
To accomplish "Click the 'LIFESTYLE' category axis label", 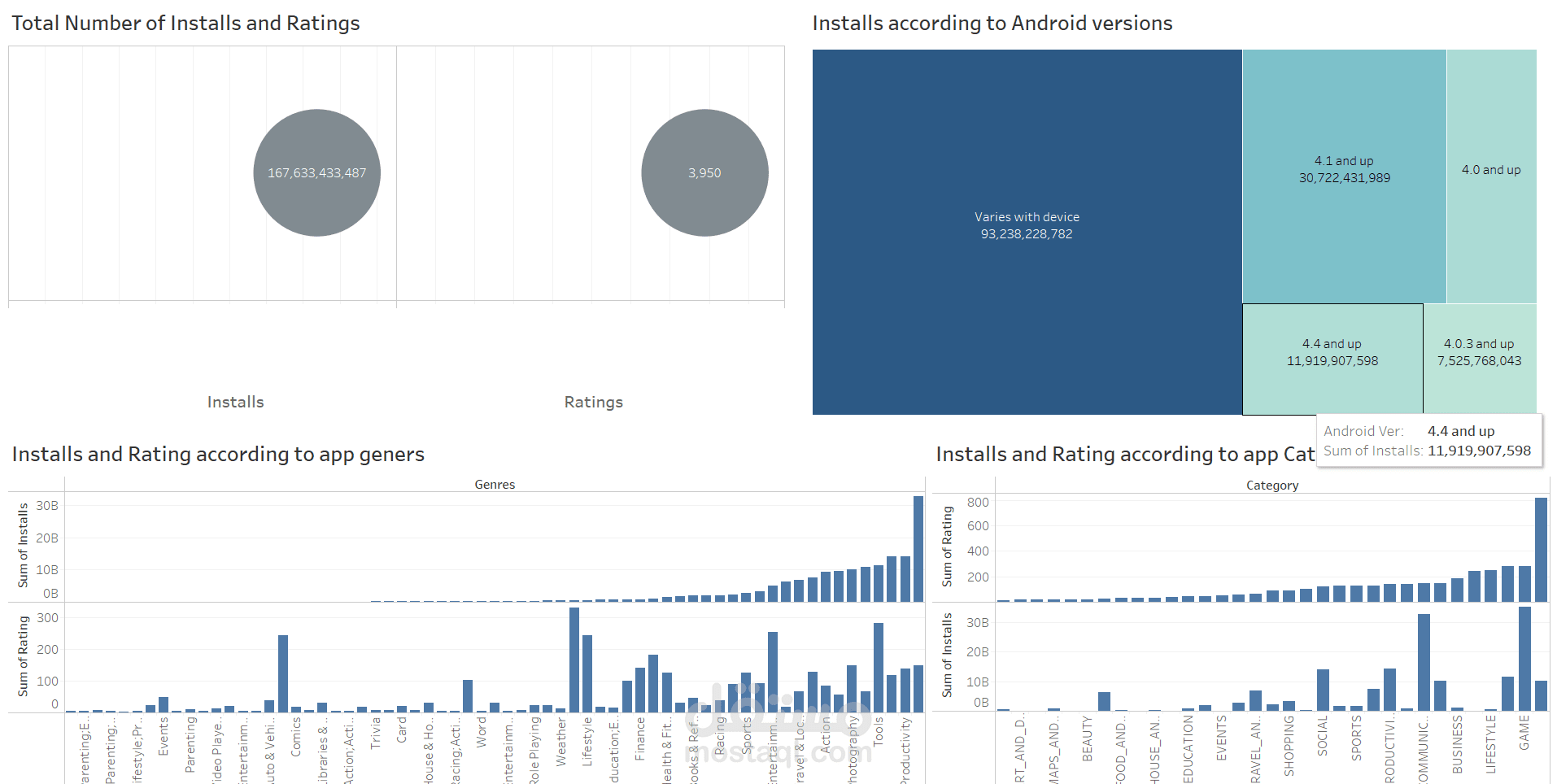I will click(1491, 744).
